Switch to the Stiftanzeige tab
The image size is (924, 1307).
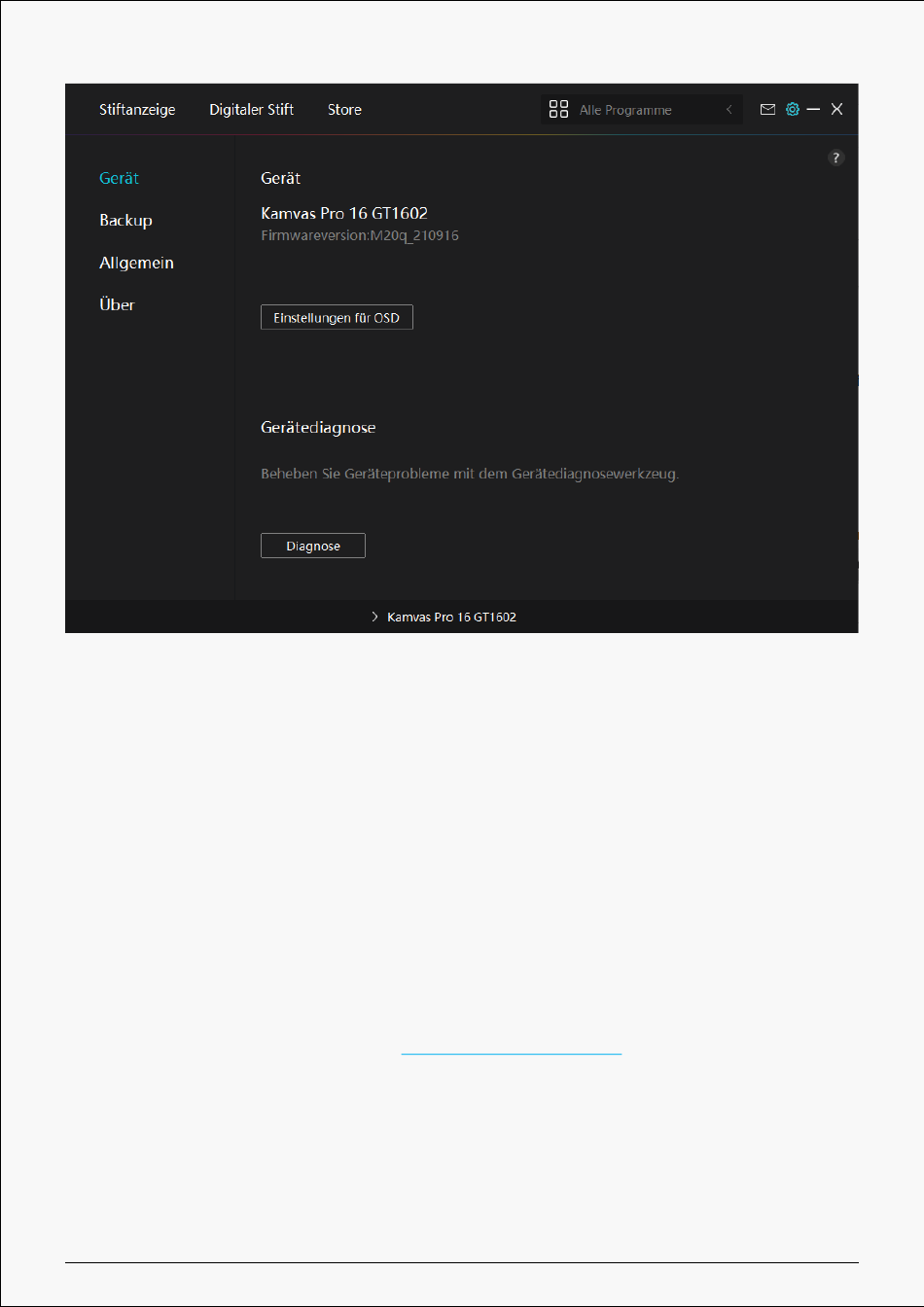pyautogui.click(x=137, y=110)
